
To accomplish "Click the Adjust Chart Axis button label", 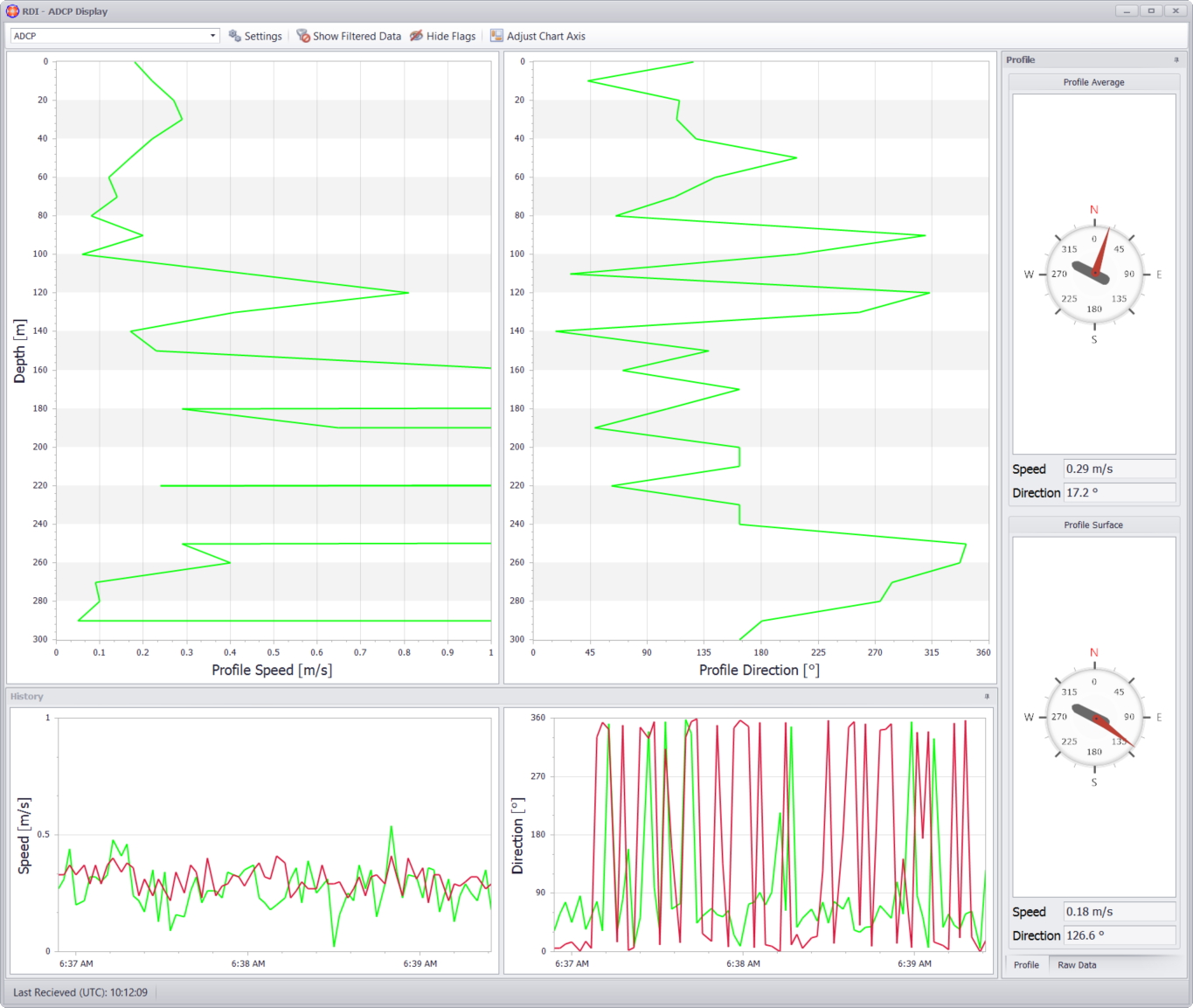I will coord(546,36).
